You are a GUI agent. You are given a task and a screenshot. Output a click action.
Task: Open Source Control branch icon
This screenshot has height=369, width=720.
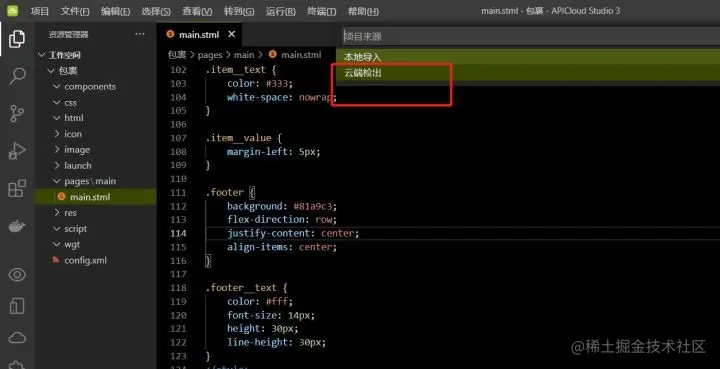tap(17, 113)
